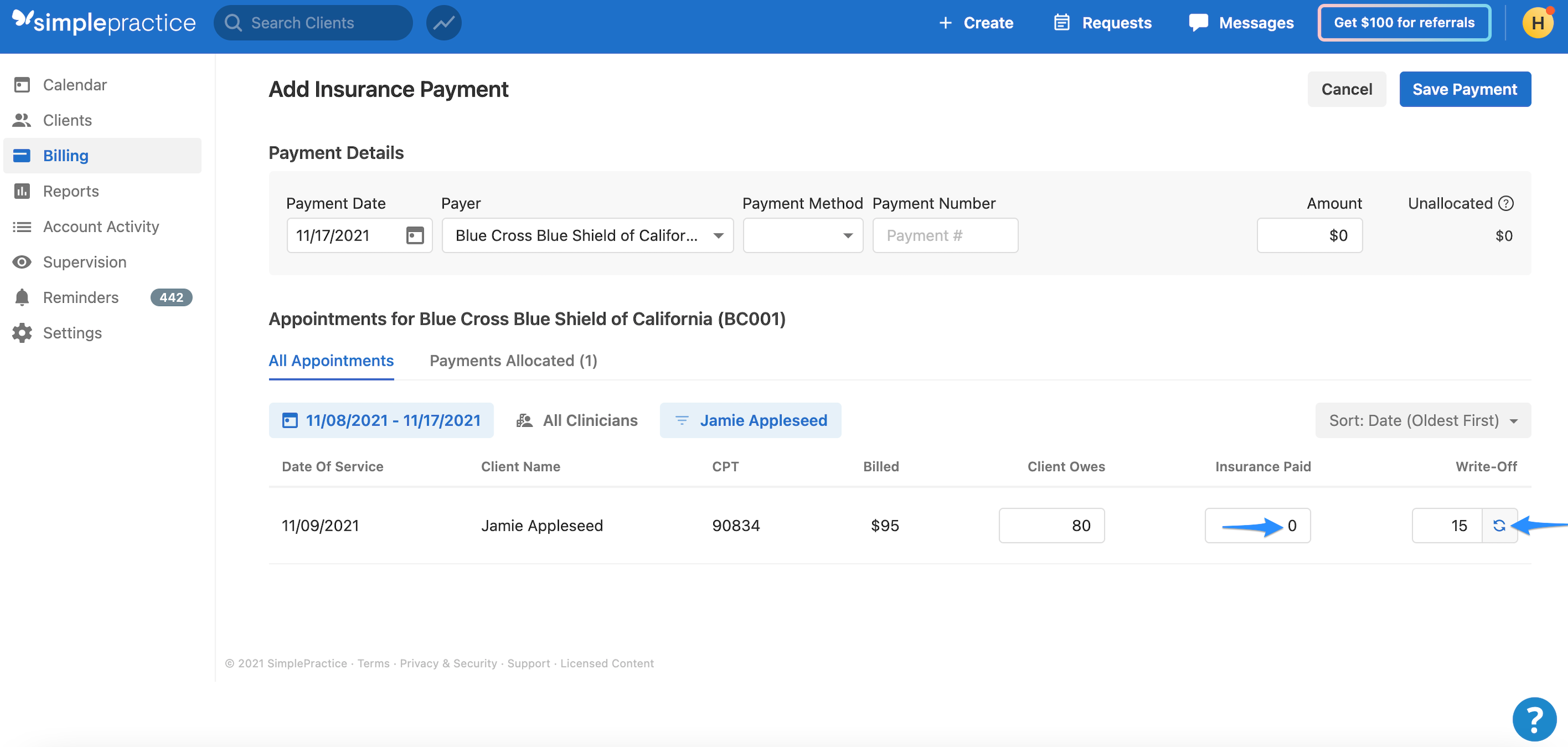
Task: Click the date range calendar icon
Action: point(290,420)
